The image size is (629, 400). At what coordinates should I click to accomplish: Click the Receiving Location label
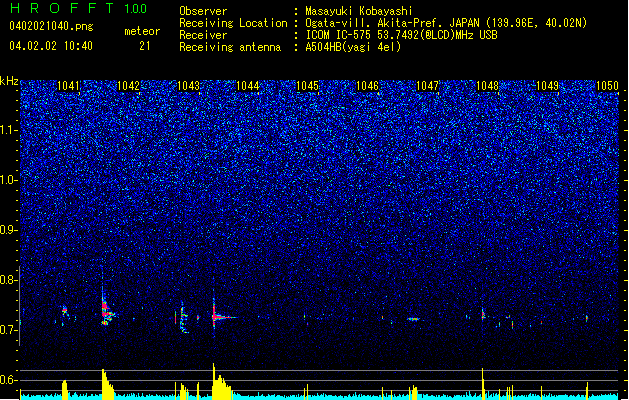coord(233,23)
